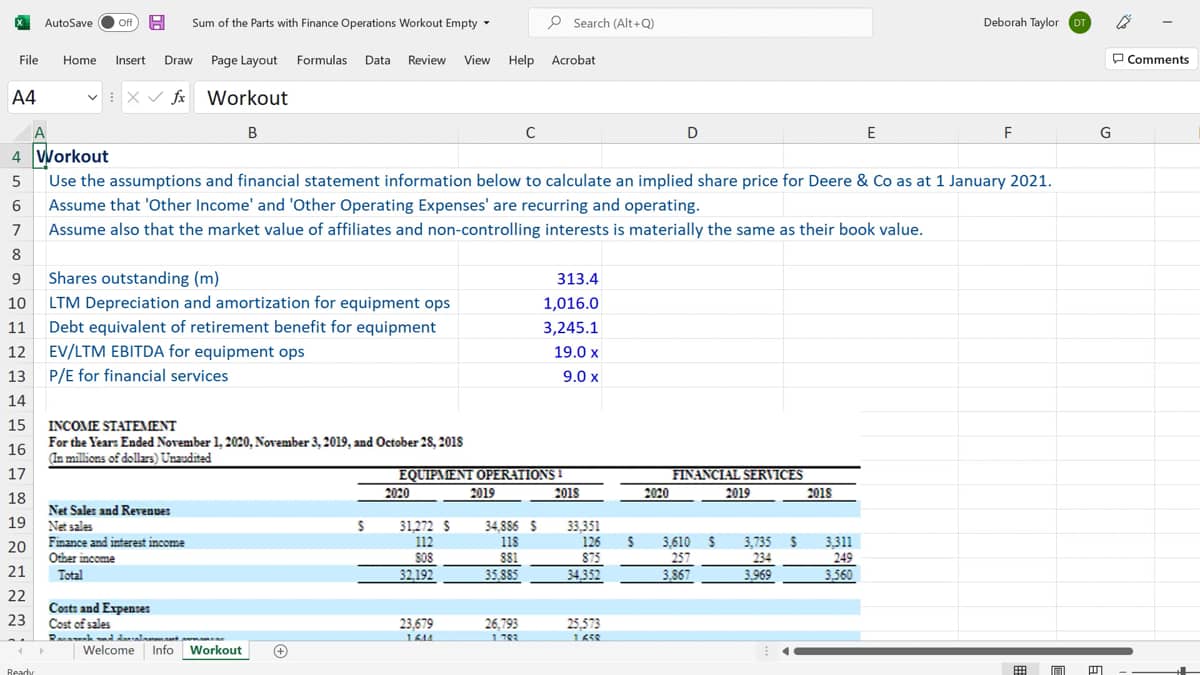Select column C header
This screenshot has width=1200, height=675.
point(530,131)
